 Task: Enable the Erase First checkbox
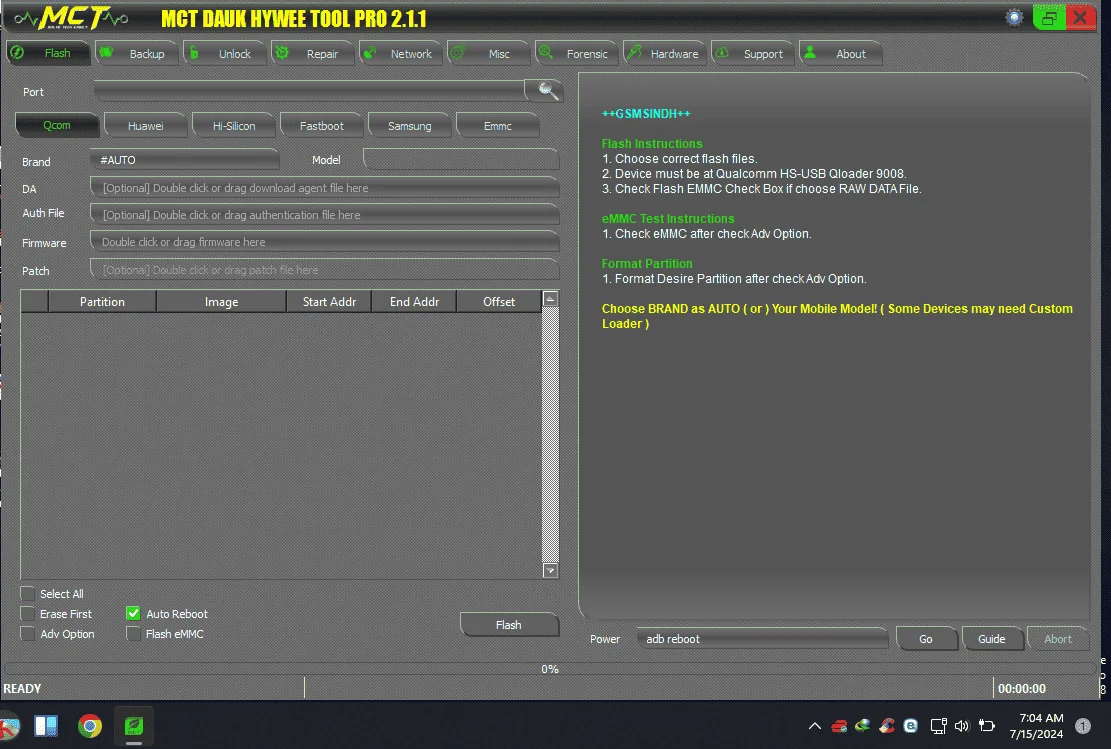coord(28,614)
